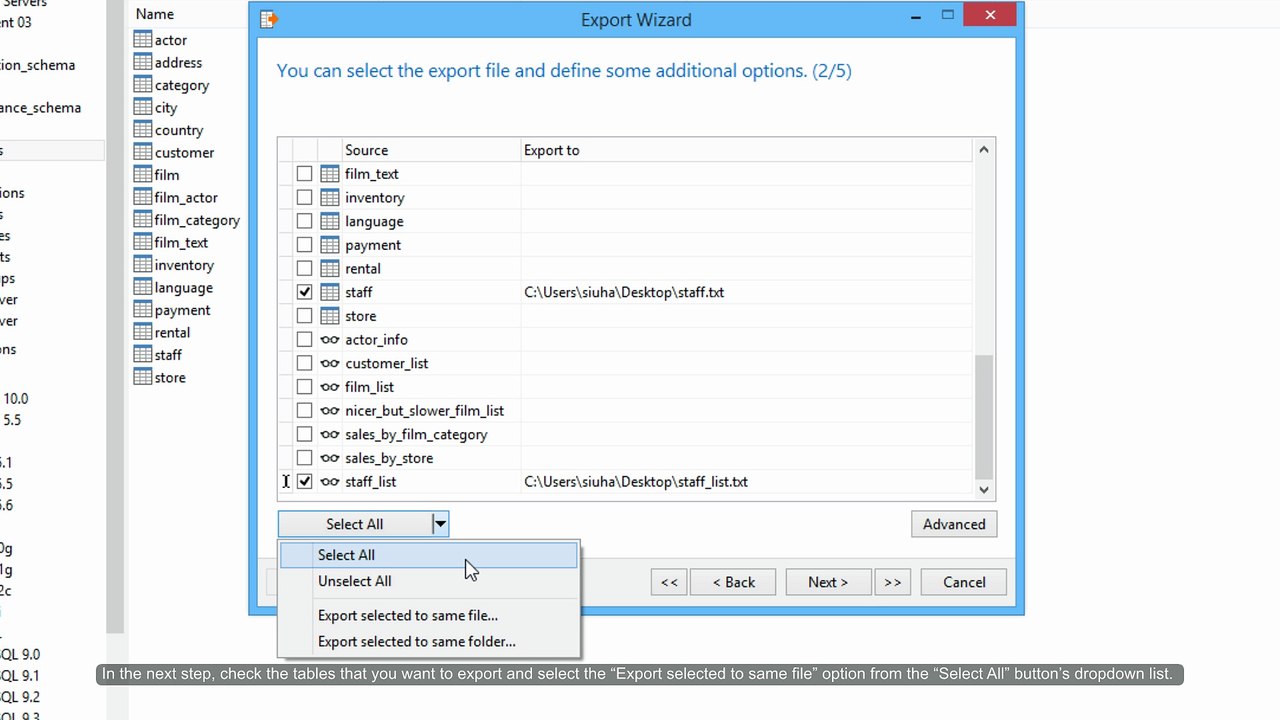
Task: Click the Export to column header
Action: [x=746, y=150]
